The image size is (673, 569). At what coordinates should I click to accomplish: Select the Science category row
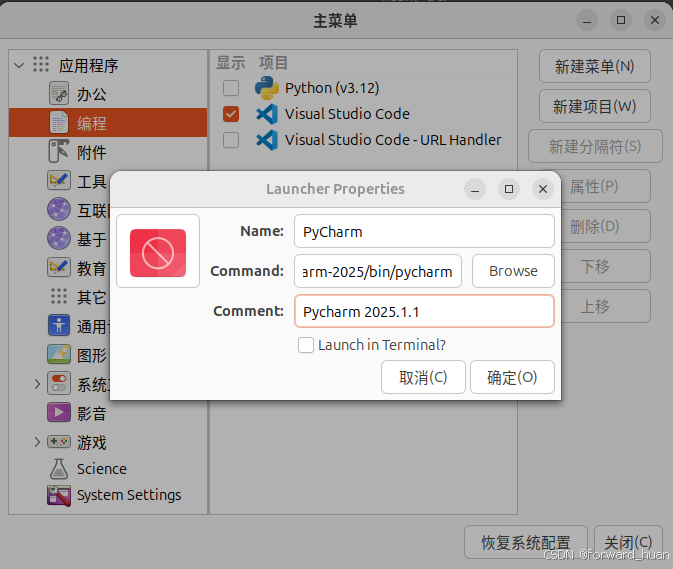[108, 469]
